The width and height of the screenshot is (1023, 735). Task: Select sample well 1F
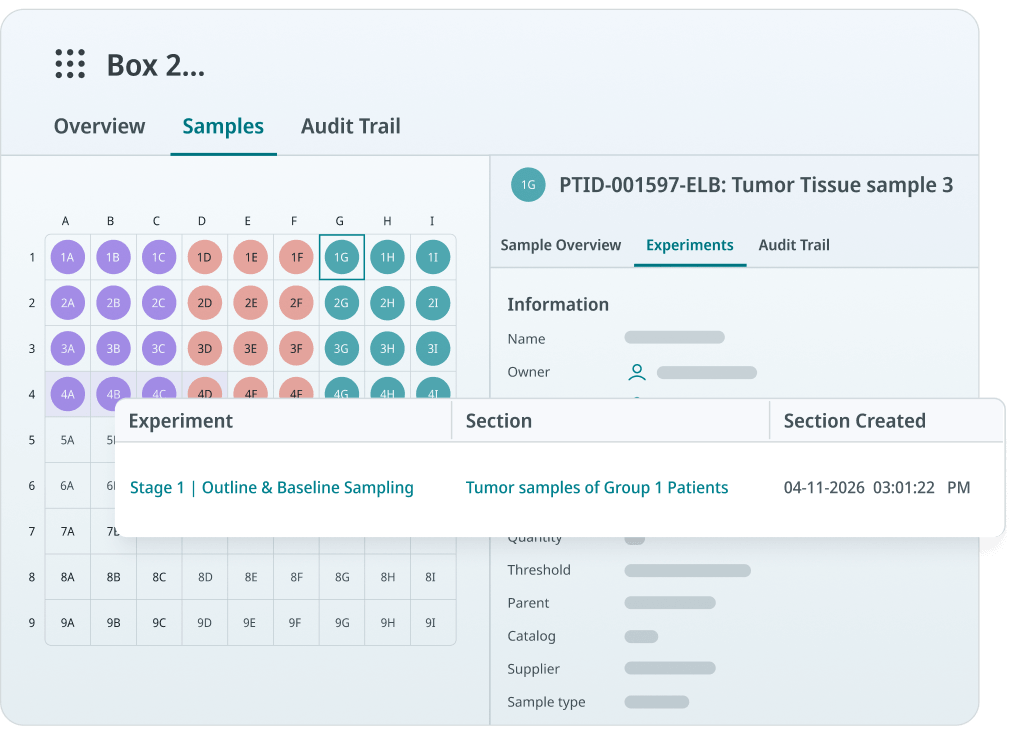click(296, 257)
